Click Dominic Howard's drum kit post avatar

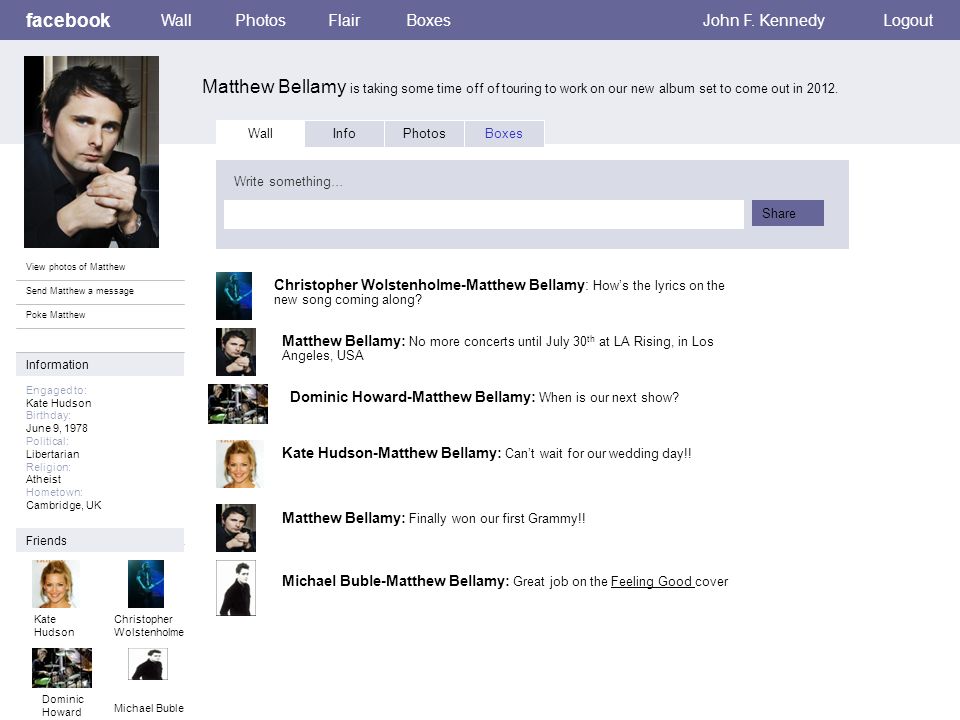[238, 403]
